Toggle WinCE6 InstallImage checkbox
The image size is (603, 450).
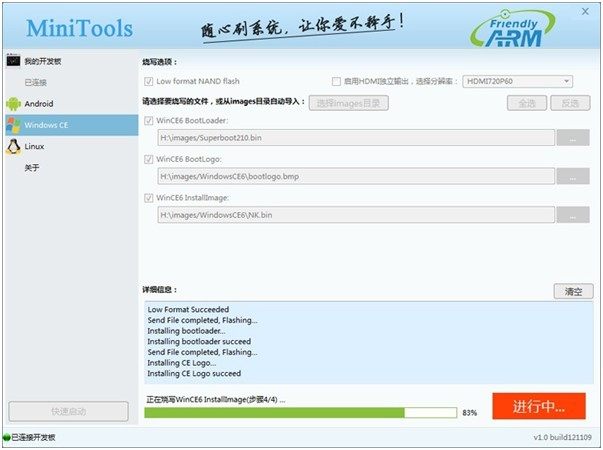click(x=148, y=198)
